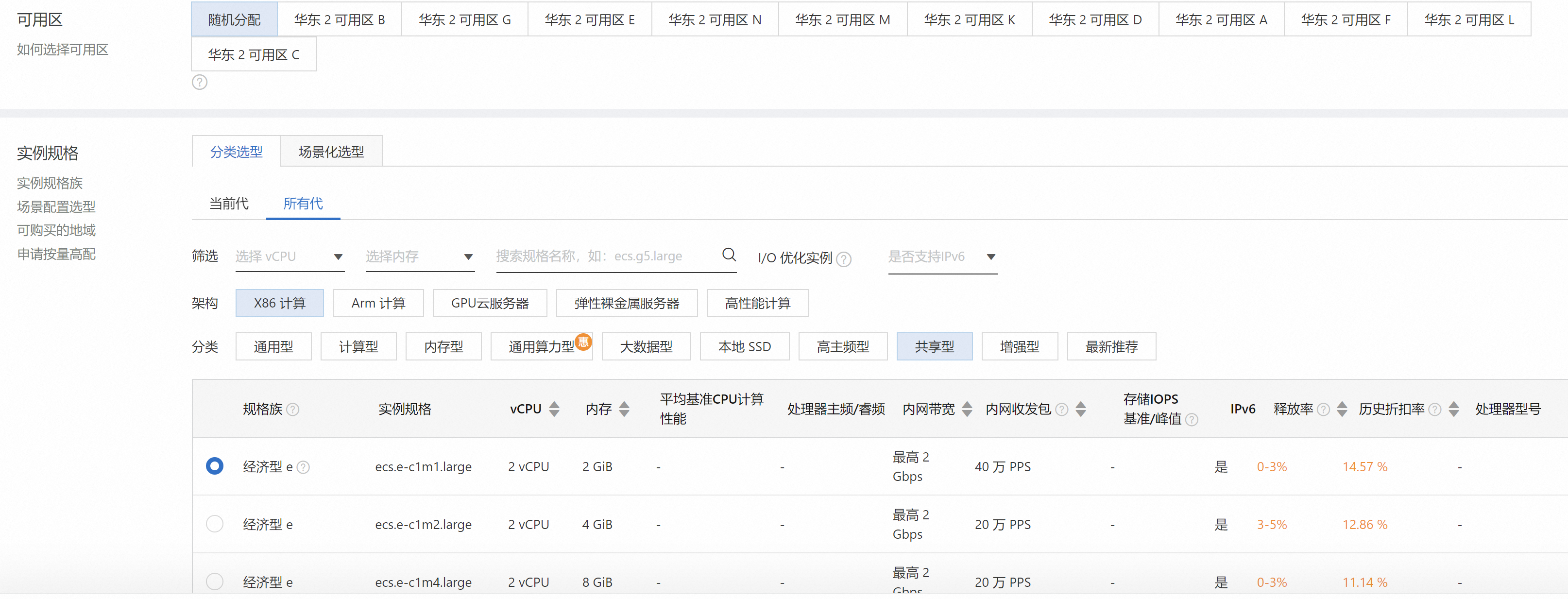Open 场景配置选型 link
The width and height of the screenshot is (1568, 599).
coord(56,206)
